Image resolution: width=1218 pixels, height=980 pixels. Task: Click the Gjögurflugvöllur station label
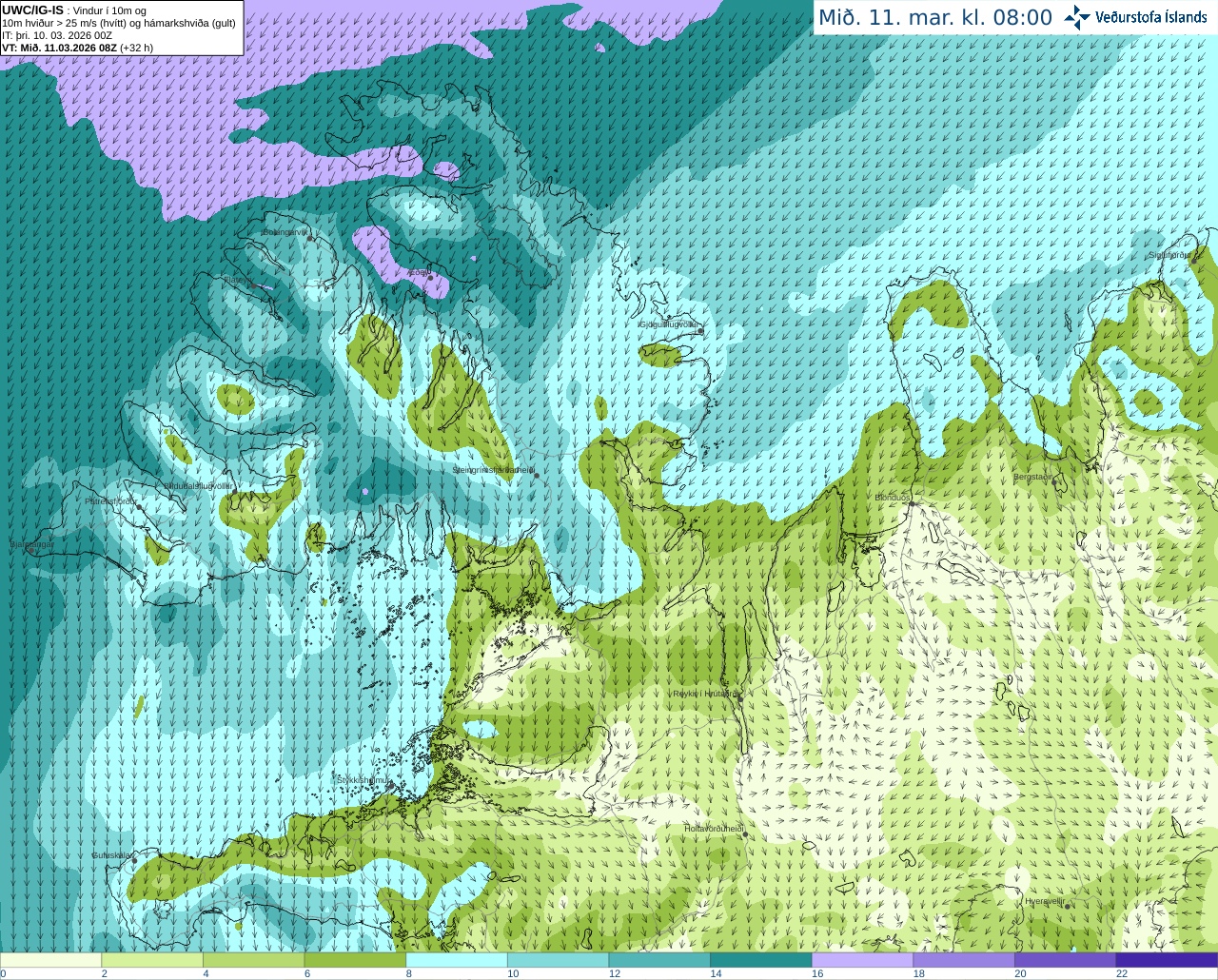[x=669, y=324]
